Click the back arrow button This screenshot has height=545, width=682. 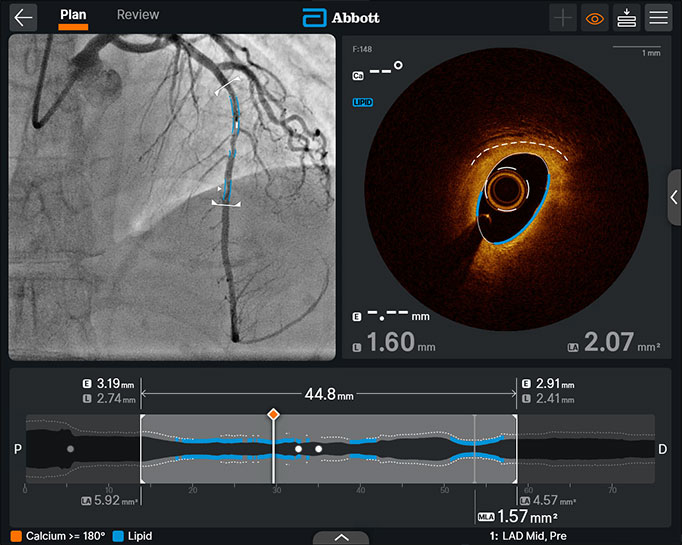coord(23,17)
